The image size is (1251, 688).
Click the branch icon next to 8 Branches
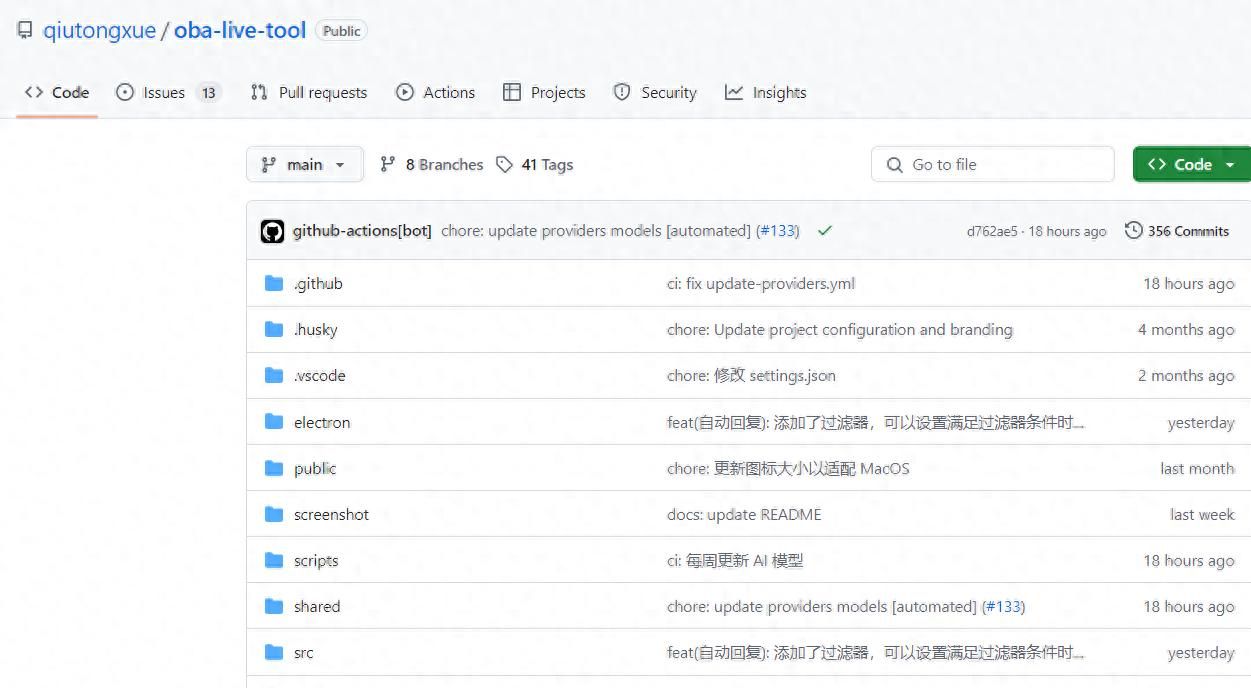(x=388, y=164)
